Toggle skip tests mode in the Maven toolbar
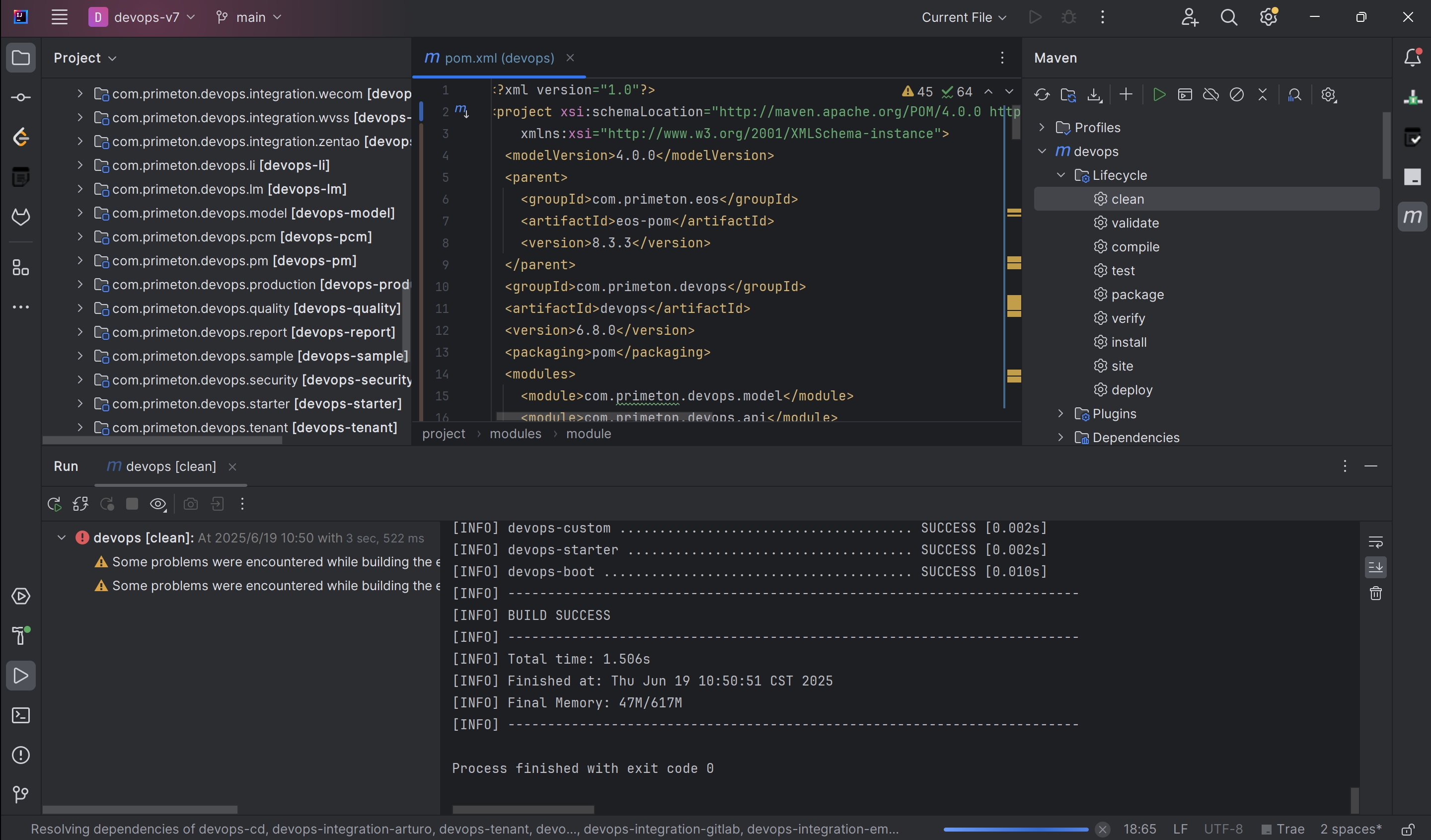 1236,95
